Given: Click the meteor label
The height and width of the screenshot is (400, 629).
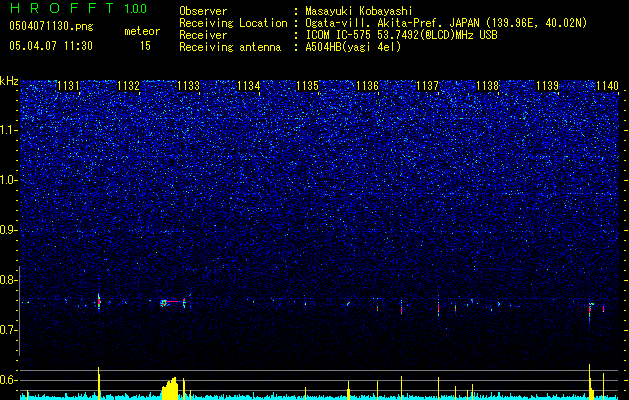Looking at the screenshot, I should pos(142,31).
